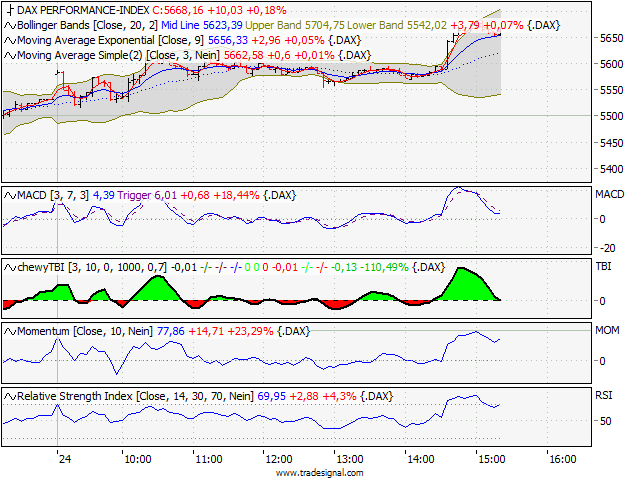640x480 pixels.
Task: Select the 15:00 mark on time axis
Action: [x=490, y=459]
